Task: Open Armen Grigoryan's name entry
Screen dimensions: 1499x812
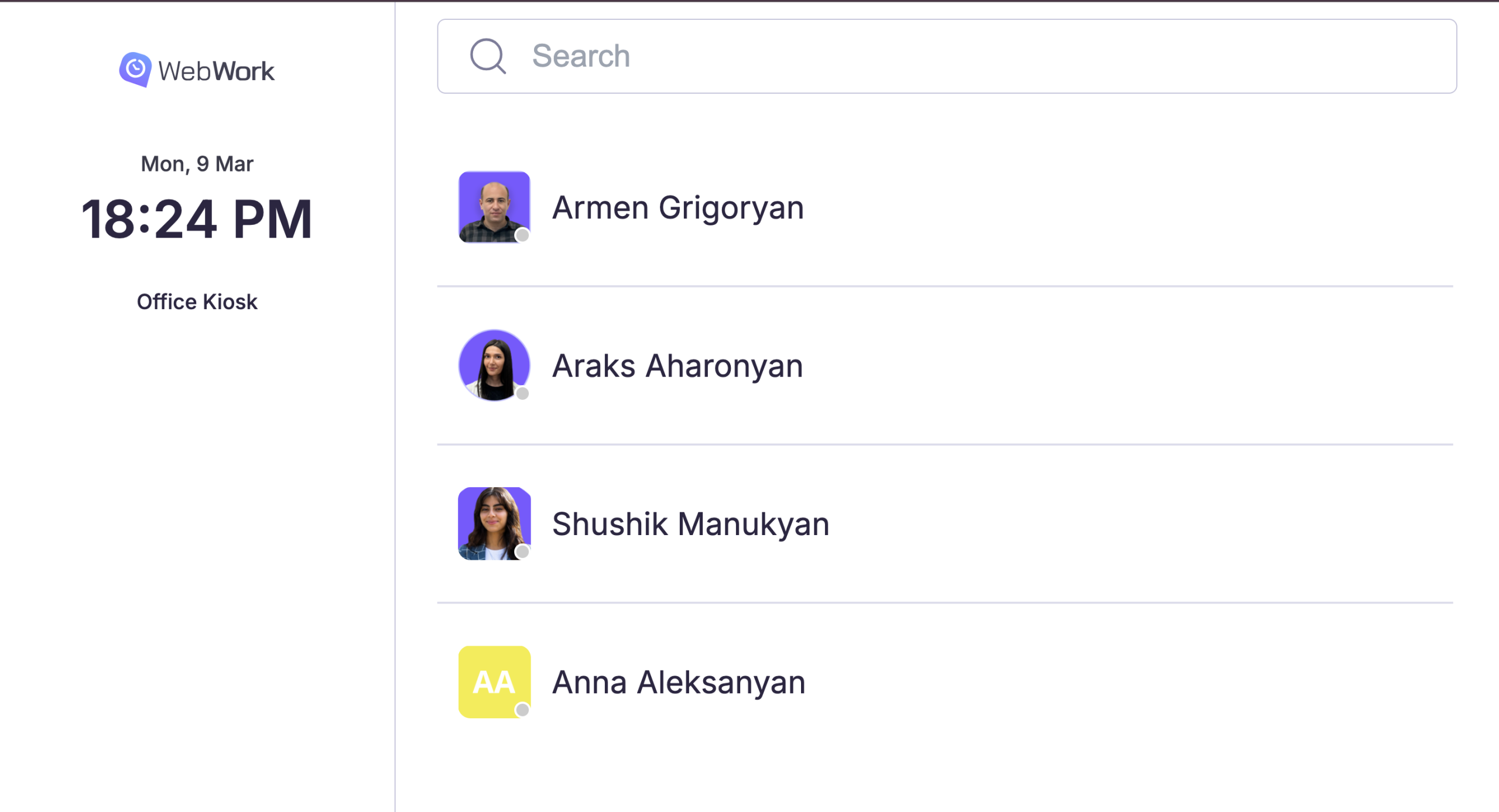Action: click(x=677, y=207)
